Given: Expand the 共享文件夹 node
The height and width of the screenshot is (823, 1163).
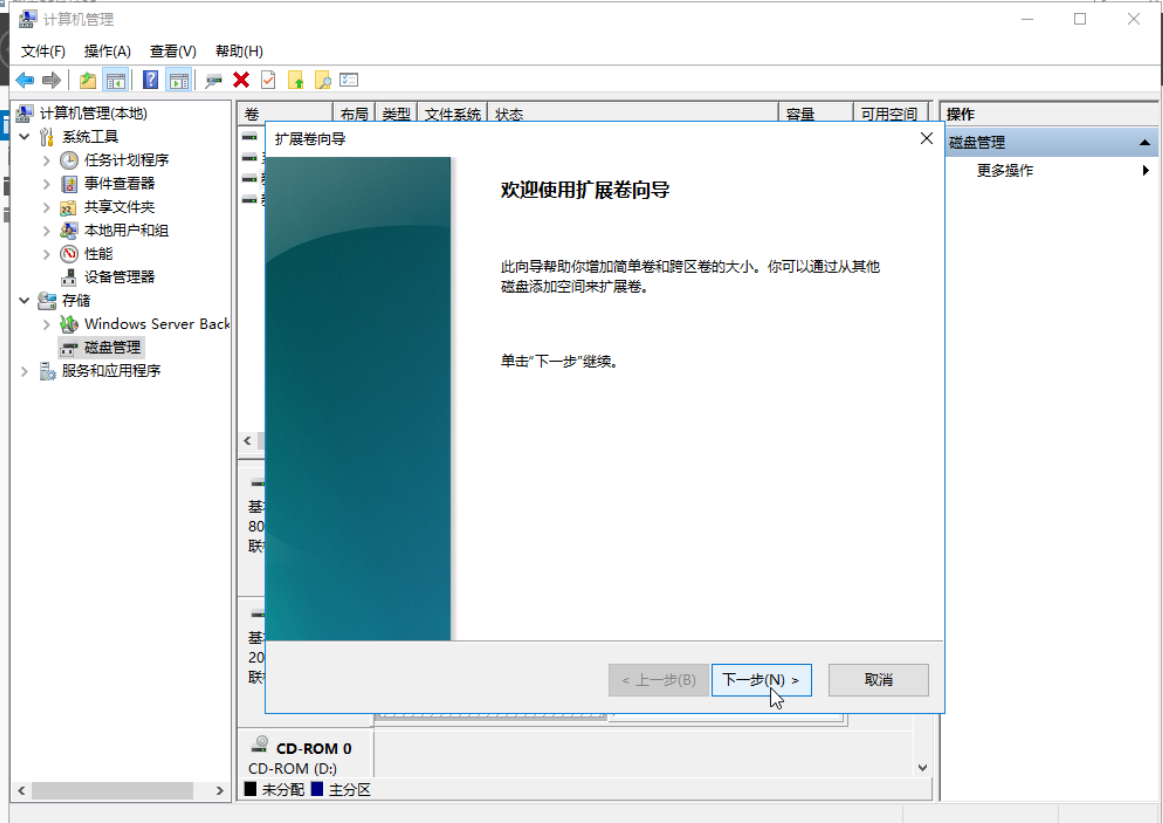Looking at the screenshot, I should point(46,207).
